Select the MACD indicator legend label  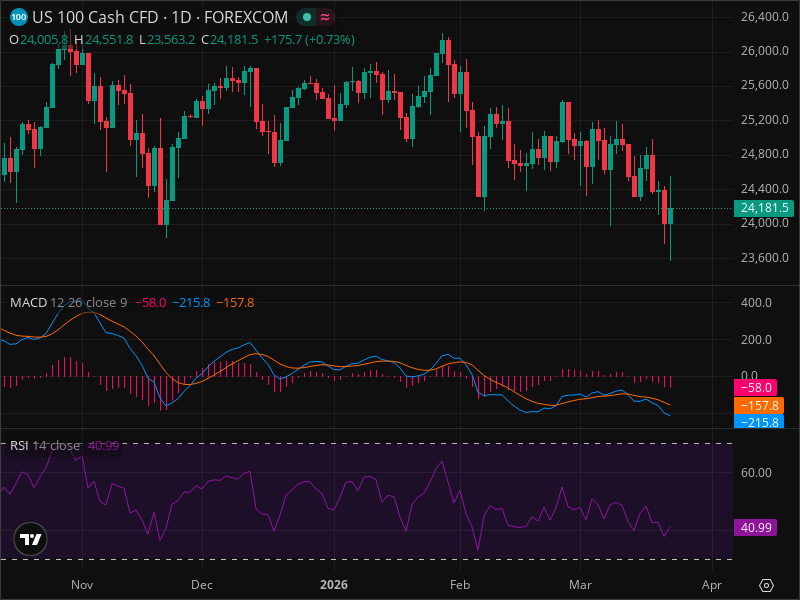(x=29, y=303)
